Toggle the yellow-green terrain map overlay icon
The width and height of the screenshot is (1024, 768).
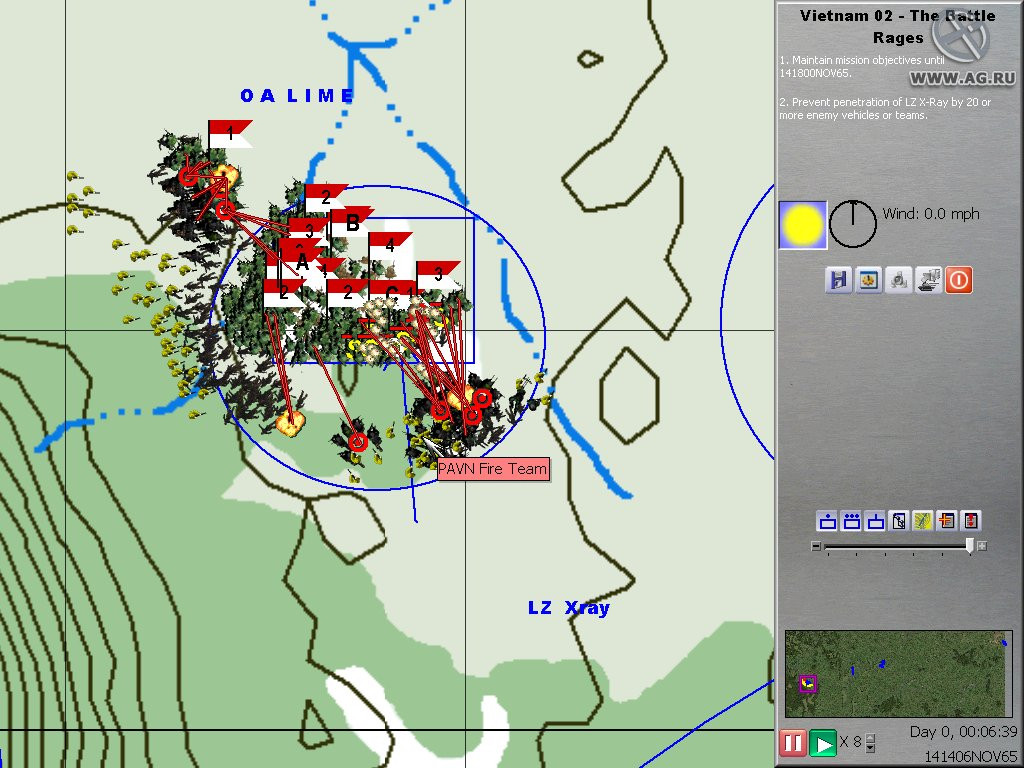click(923, 521)
